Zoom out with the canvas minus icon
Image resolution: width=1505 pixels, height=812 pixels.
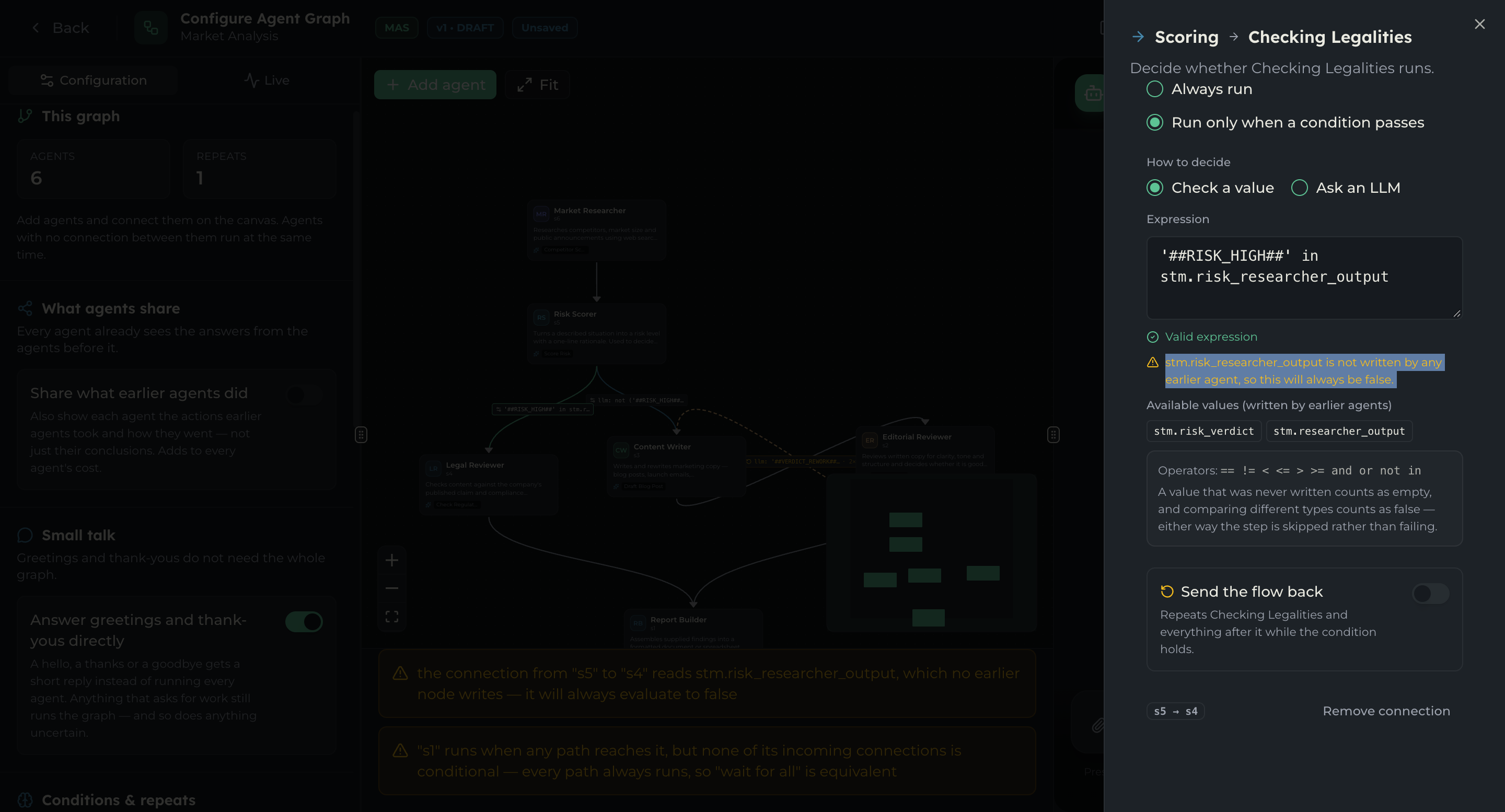(391, 588)
